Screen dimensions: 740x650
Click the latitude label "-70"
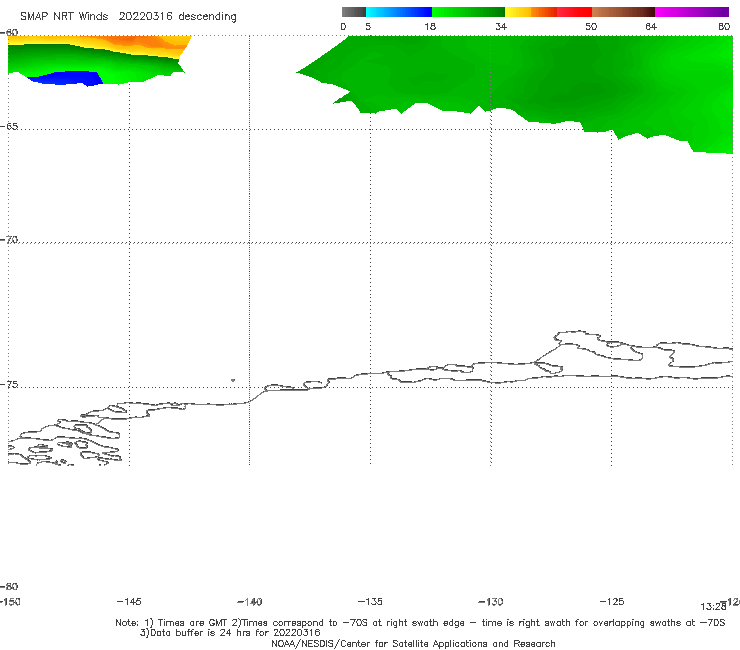tap(9, 240)
